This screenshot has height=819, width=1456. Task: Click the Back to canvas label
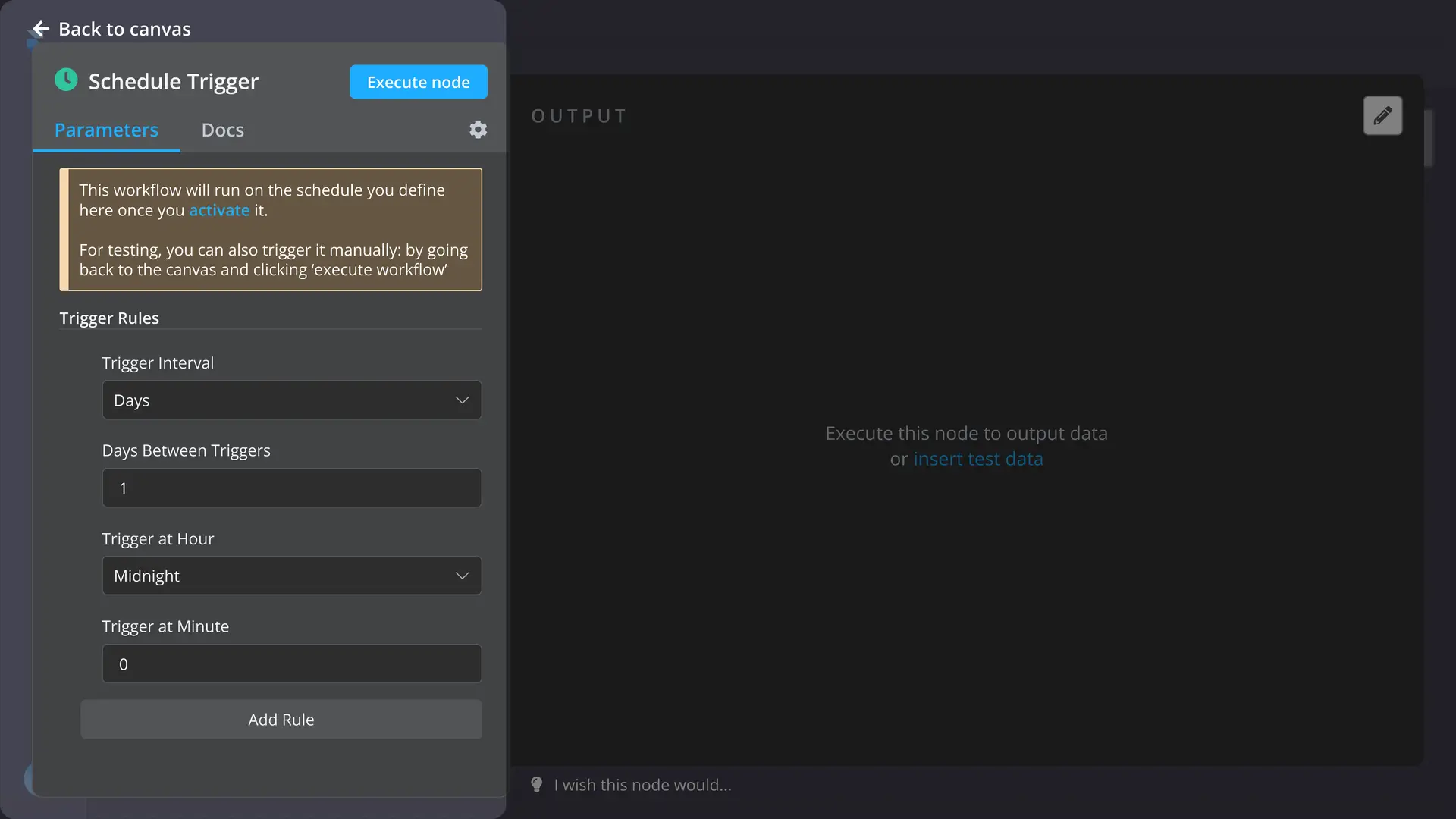click(x=124, y=29)
